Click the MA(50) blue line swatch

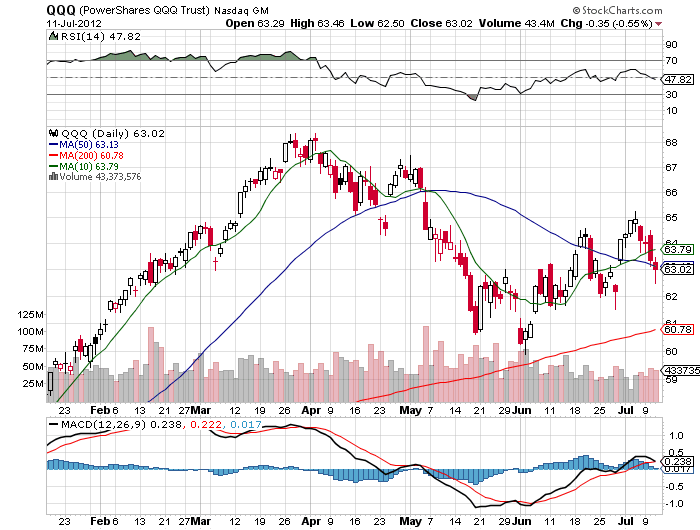[53, 144]
